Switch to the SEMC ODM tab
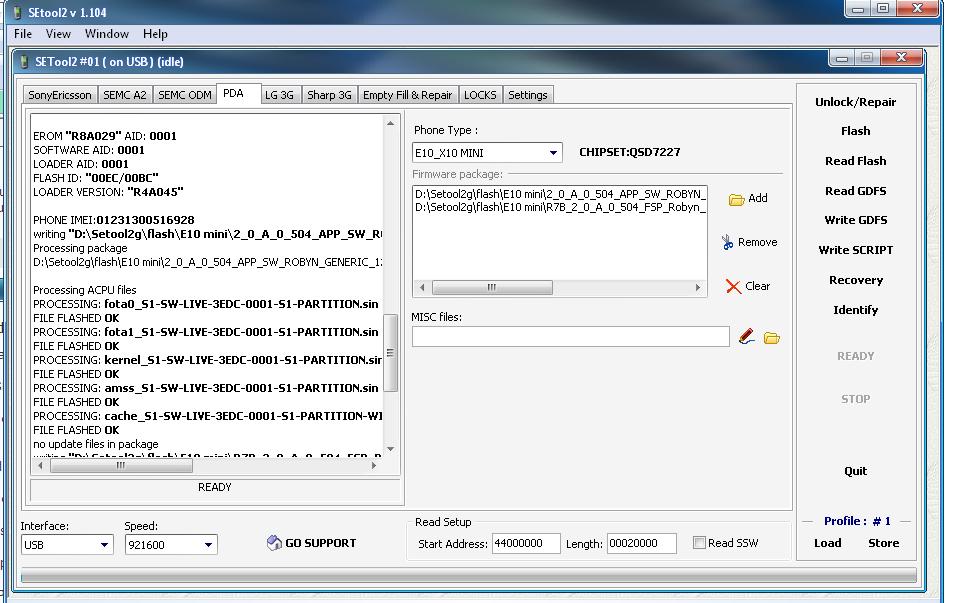The width and height of the screenshot is (960, 603). (185, 95)
